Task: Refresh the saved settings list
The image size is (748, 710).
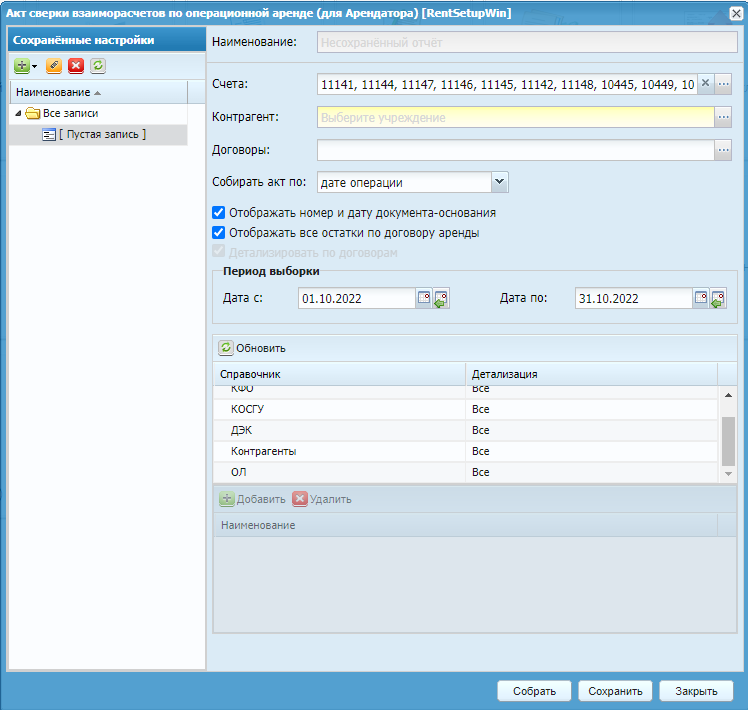Action: pyautogui.click(x=97, y=65)
